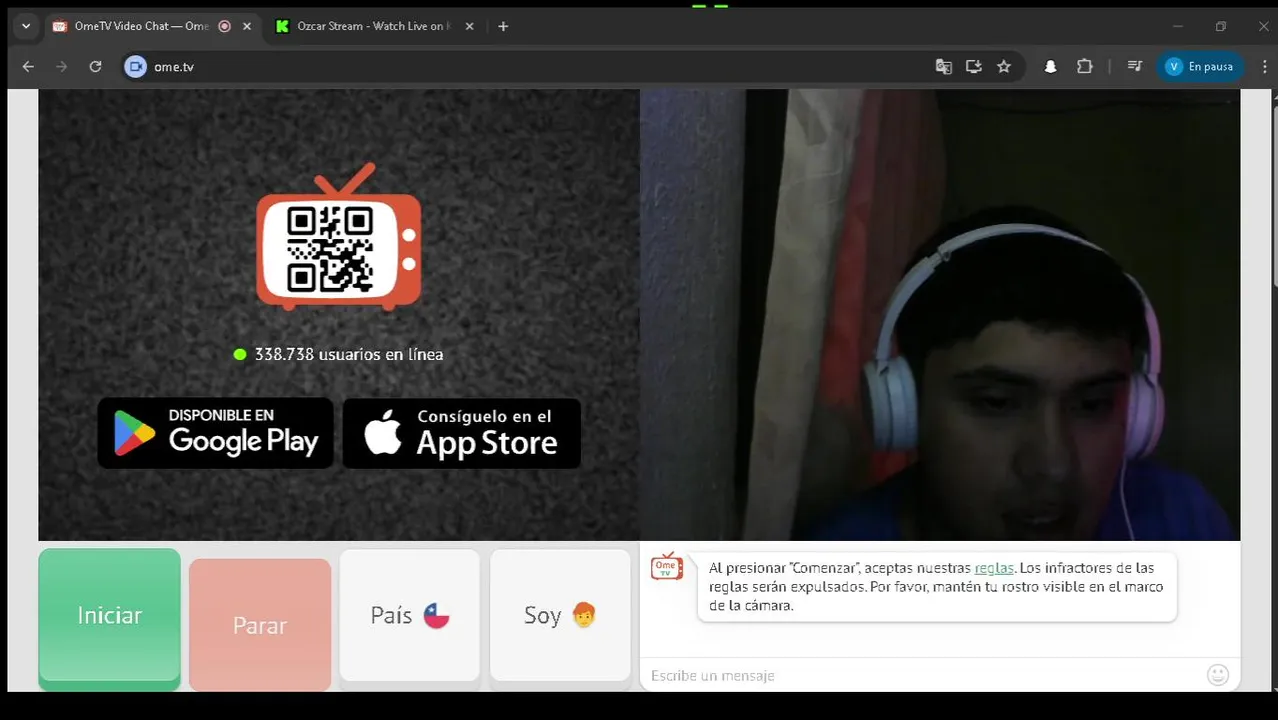Close the OmeTV Video Chat tab

click(x=247, y=26)
